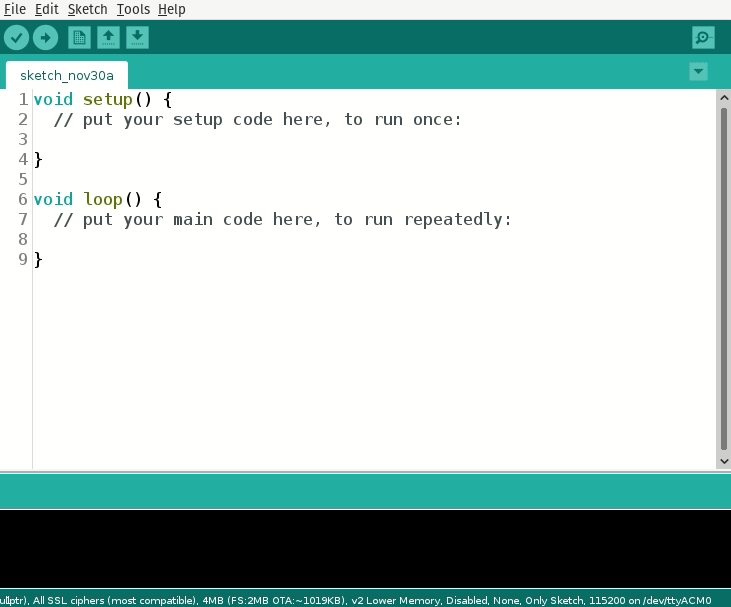This screenshot has width=731, height=607.
Task: Place cursor on empty line 3 in setup
Action: click(x=200, y=139)
